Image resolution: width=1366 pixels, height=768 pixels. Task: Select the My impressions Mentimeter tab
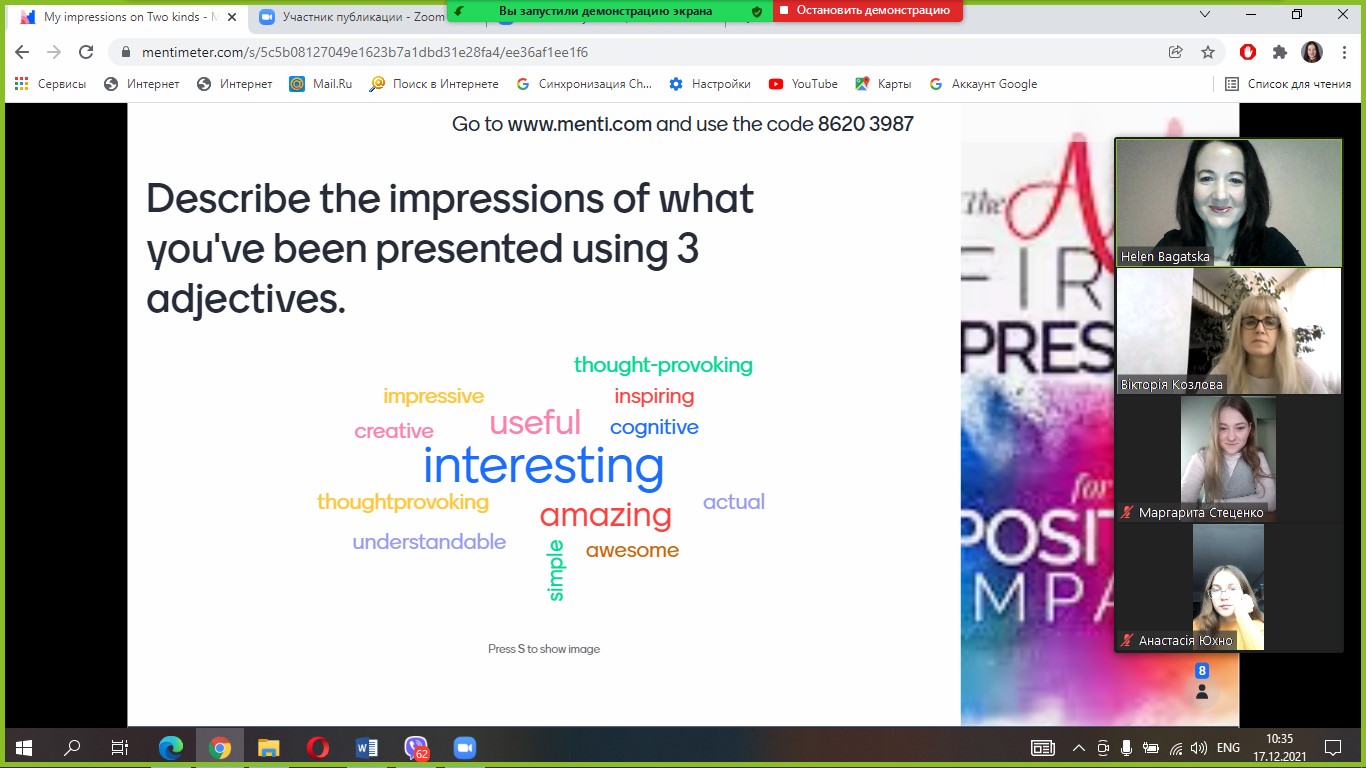(x=120, y=17)
